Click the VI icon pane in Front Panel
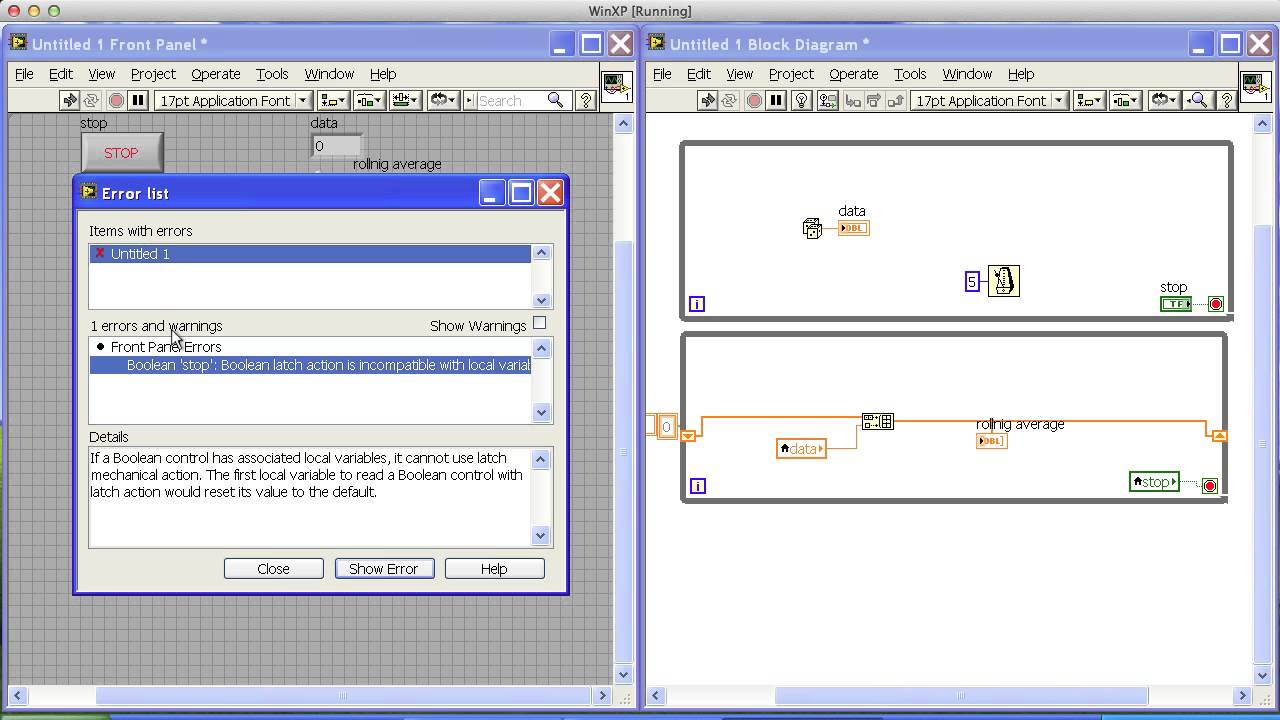 coord(615,86)
